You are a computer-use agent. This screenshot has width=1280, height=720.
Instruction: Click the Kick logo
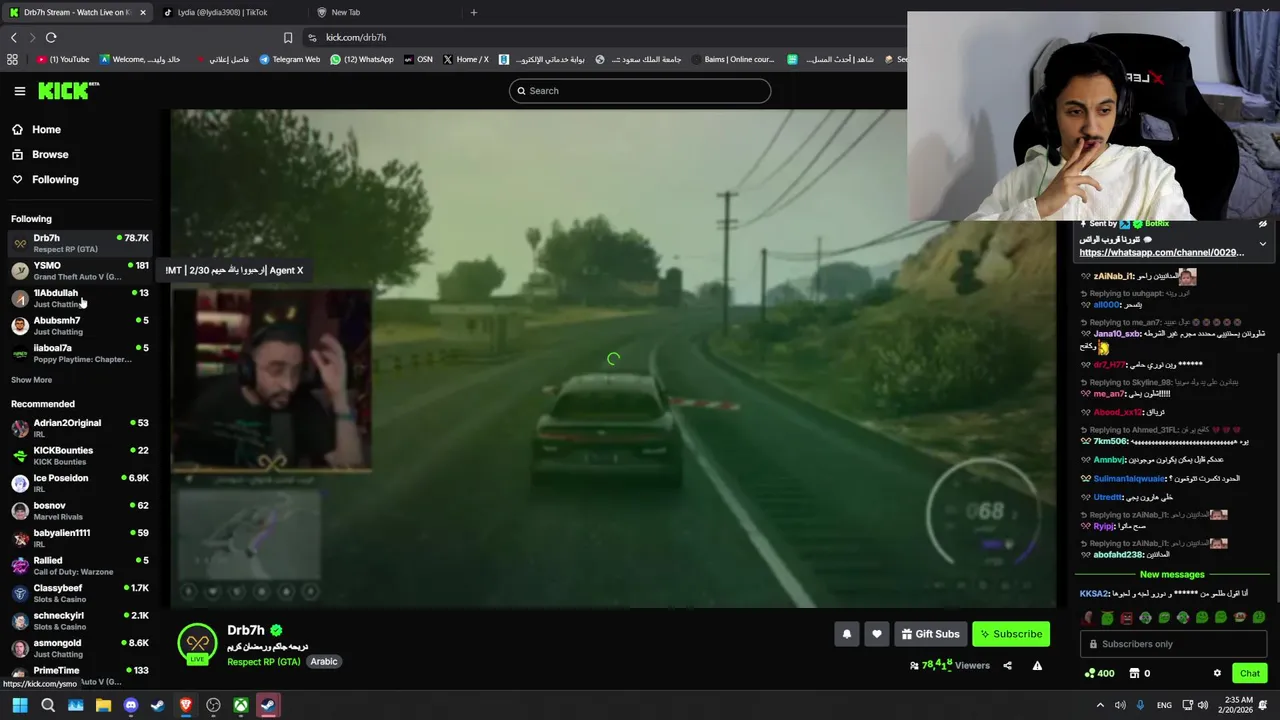[68, 91]
